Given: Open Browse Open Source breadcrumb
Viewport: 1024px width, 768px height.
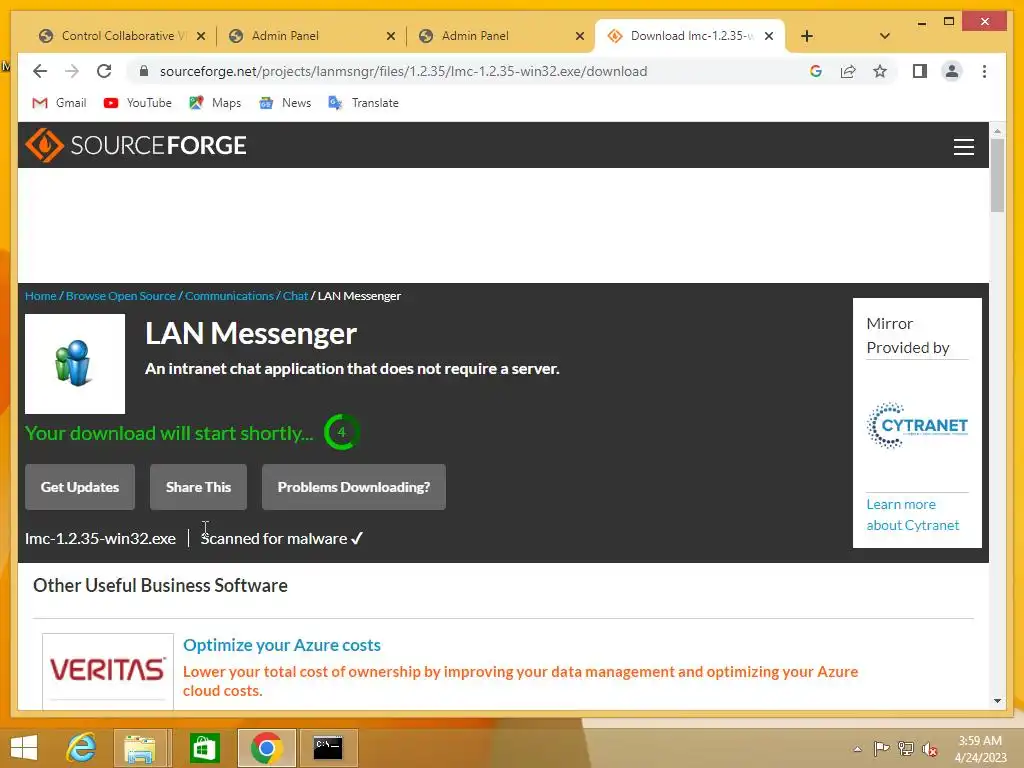Looking at the screenshot, I should click(121, 296).
